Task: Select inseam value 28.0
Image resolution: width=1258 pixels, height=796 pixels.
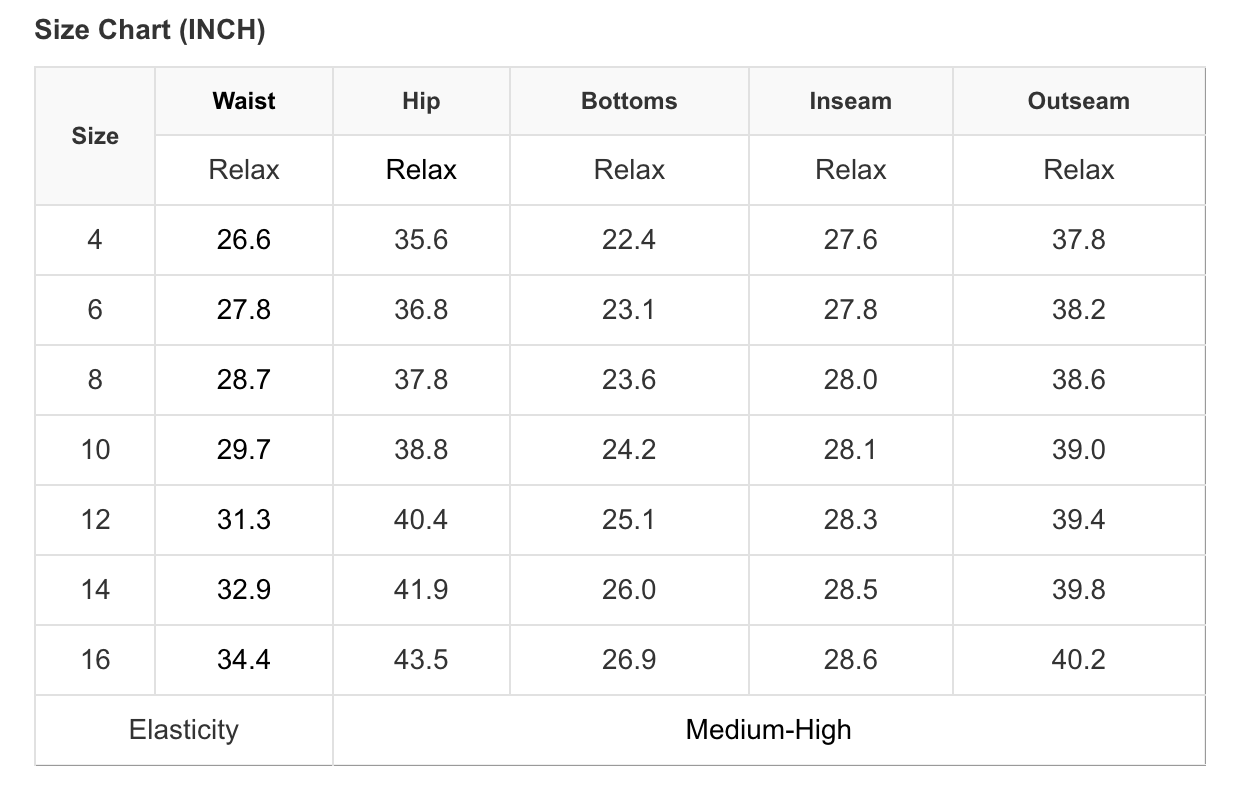Action: [x=850, y=380]
